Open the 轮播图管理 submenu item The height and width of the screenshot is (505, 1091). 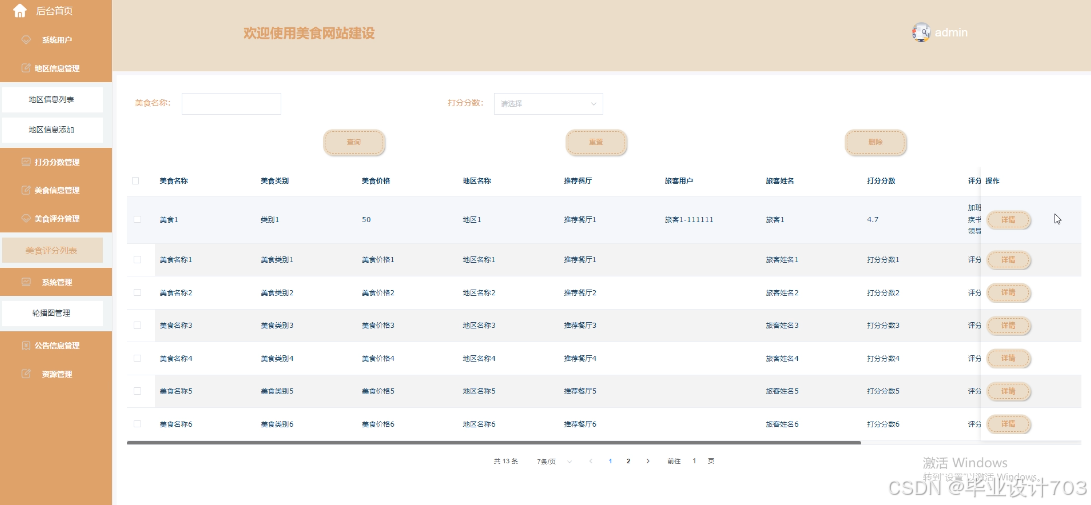click(52, 313)
